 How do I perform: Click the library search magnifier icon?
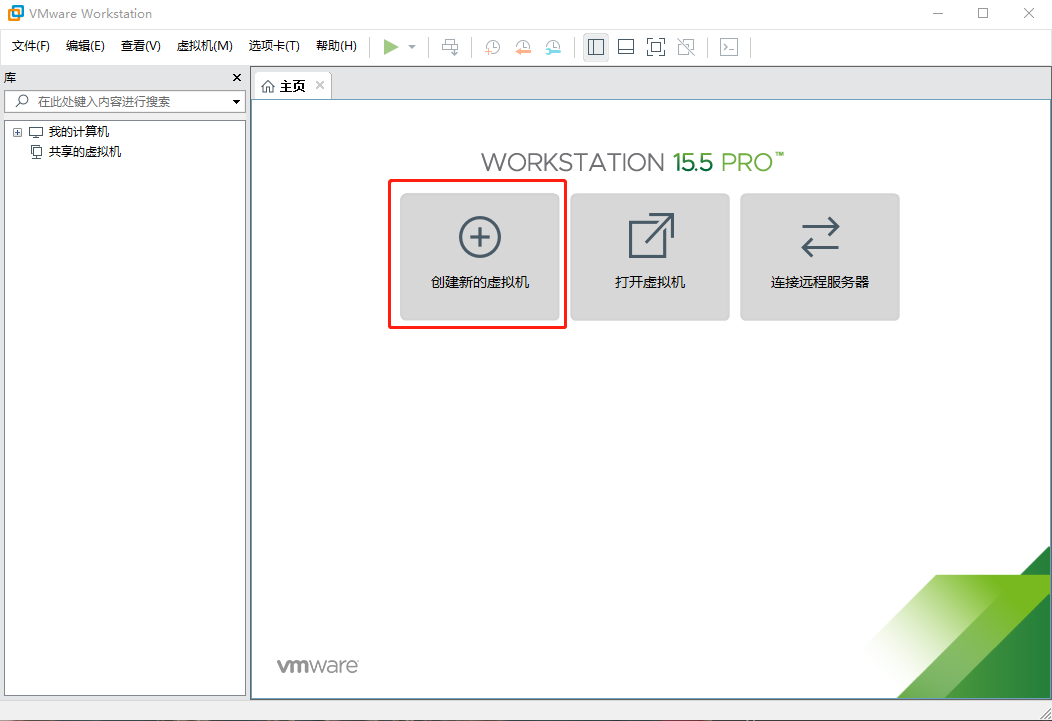(x=22, y=101)
